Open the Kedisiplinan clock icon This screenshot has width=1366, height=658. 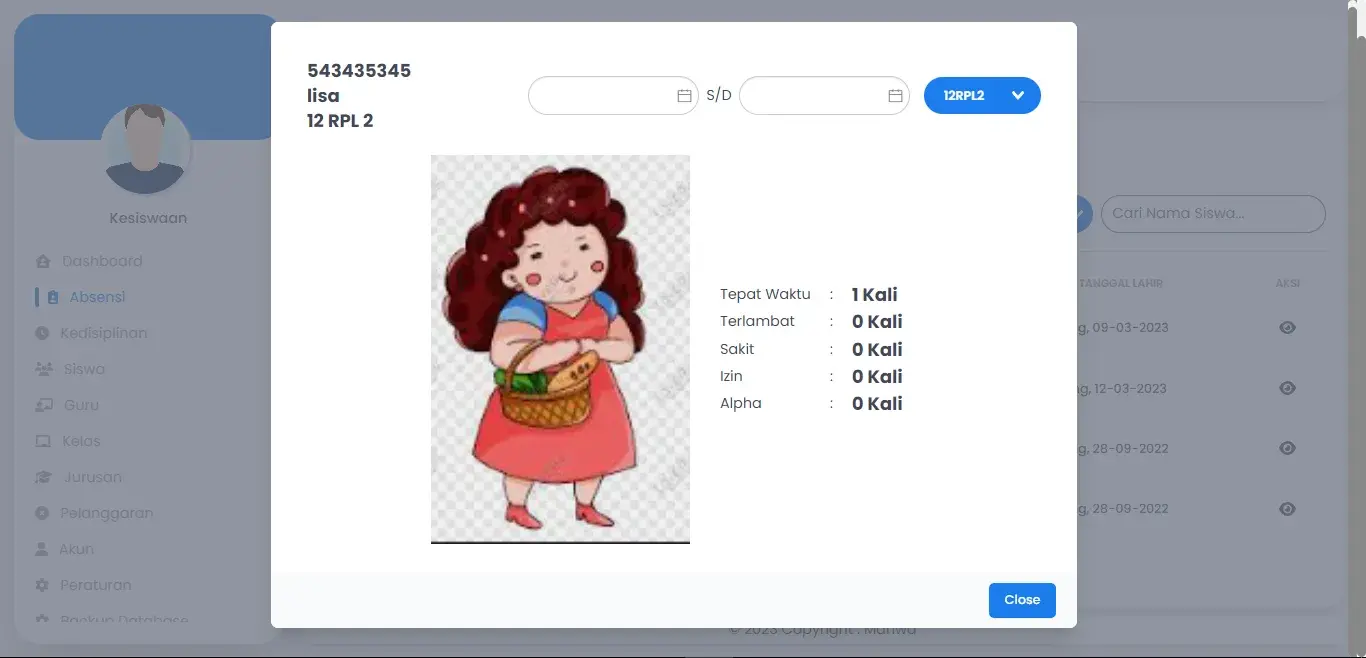42,333
